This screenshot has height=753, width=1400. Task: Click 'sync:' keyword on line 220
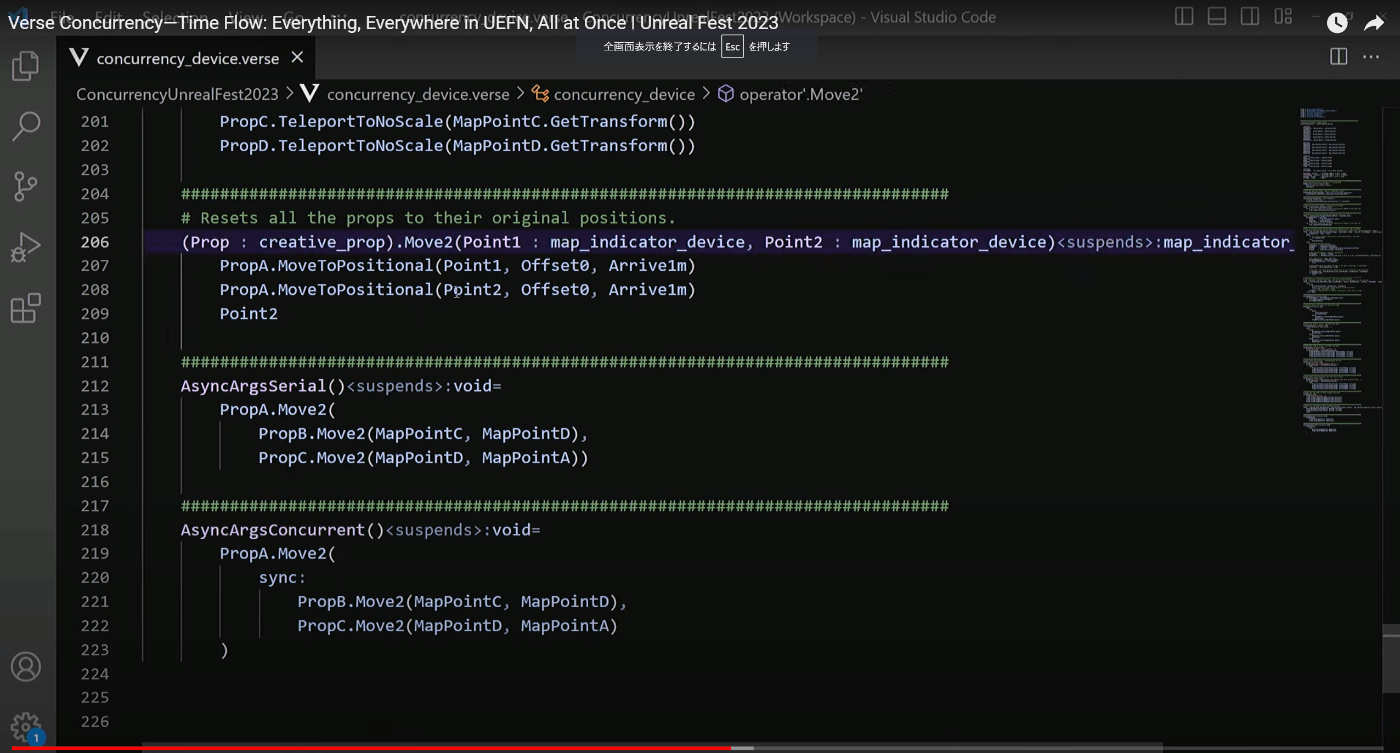coord(283,578)
